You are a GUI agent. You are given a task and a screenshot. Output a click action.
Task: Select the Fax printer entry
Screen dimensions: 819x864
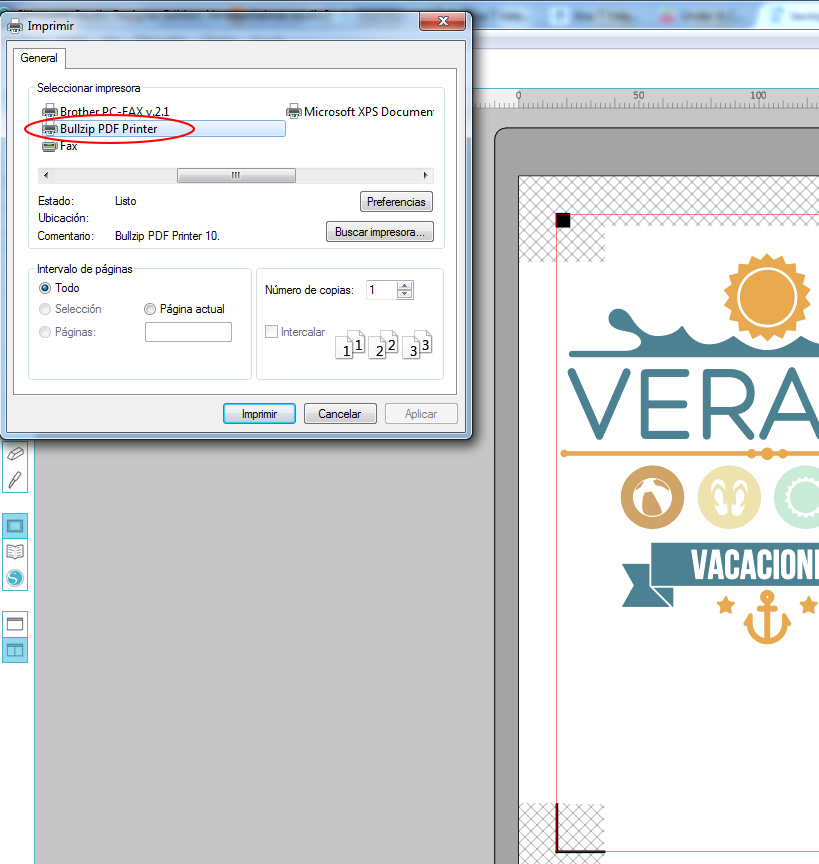click(x=60, y=147)
